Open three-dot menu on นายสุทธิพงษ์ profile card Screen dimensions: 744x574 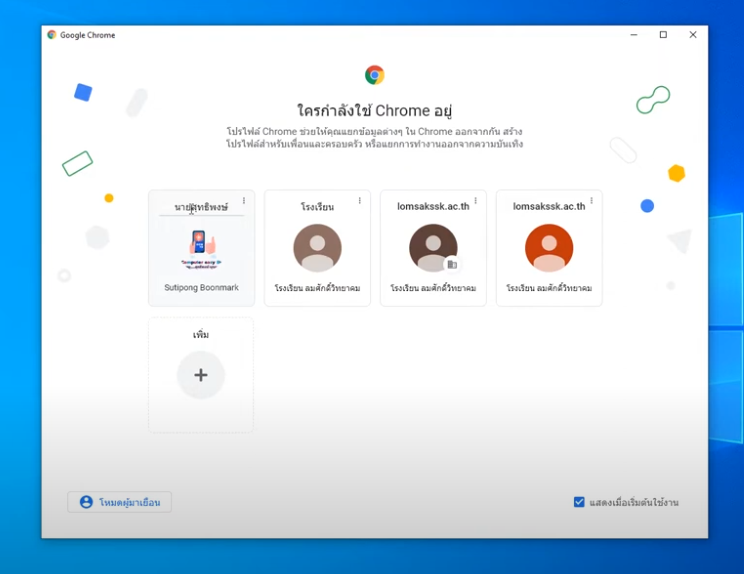click(x=244, y=201)
